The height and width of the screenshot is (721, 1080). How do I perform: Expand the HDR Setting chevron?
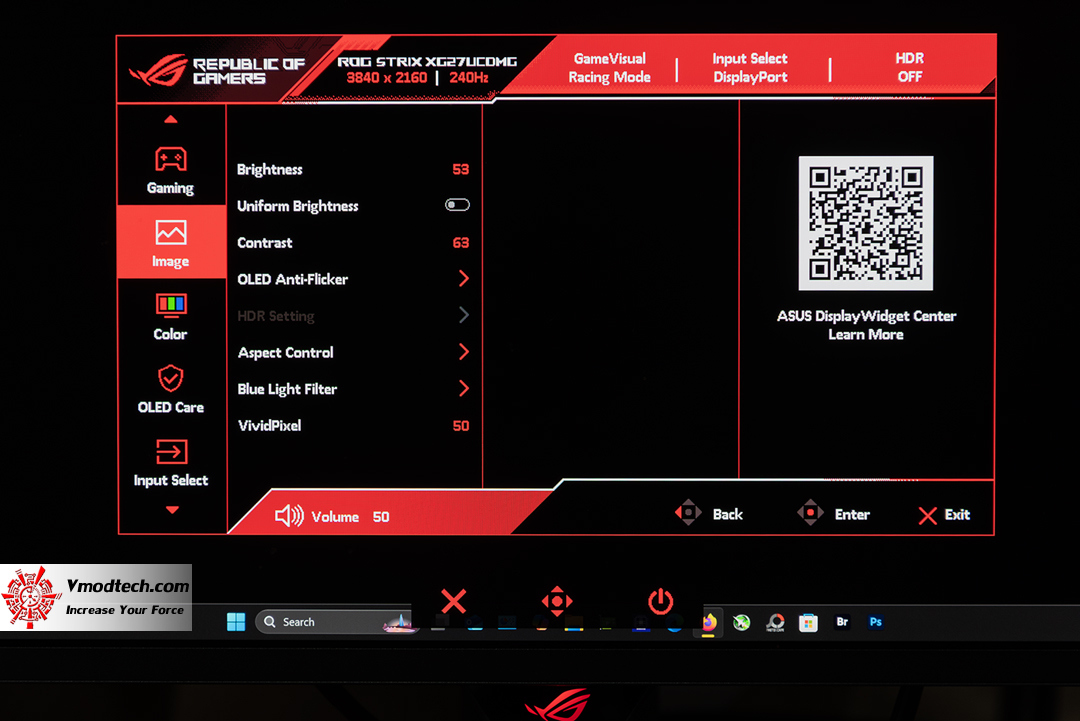point(464,315)
